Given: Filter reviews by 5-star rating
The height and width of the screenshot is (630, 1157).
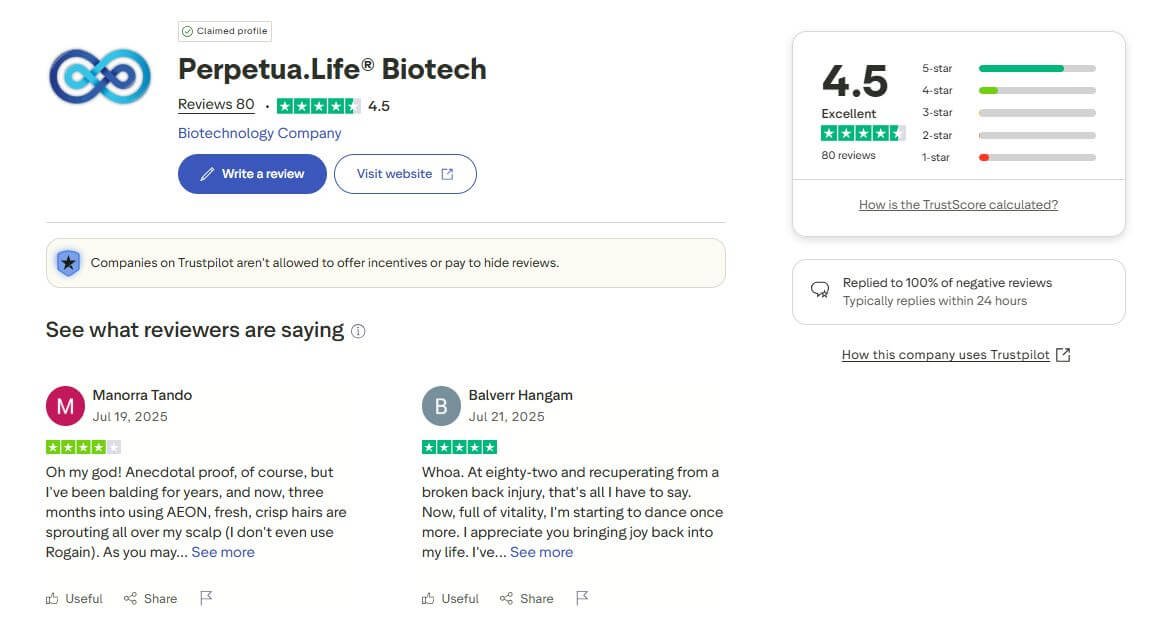Looking at the screenshot, I should coord(1008,68).
